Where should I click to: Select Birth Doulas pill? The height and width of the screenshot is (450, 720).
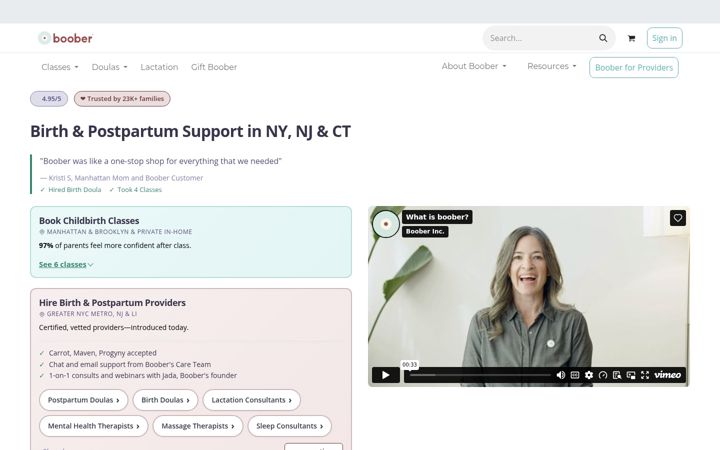tap(165, 400)
